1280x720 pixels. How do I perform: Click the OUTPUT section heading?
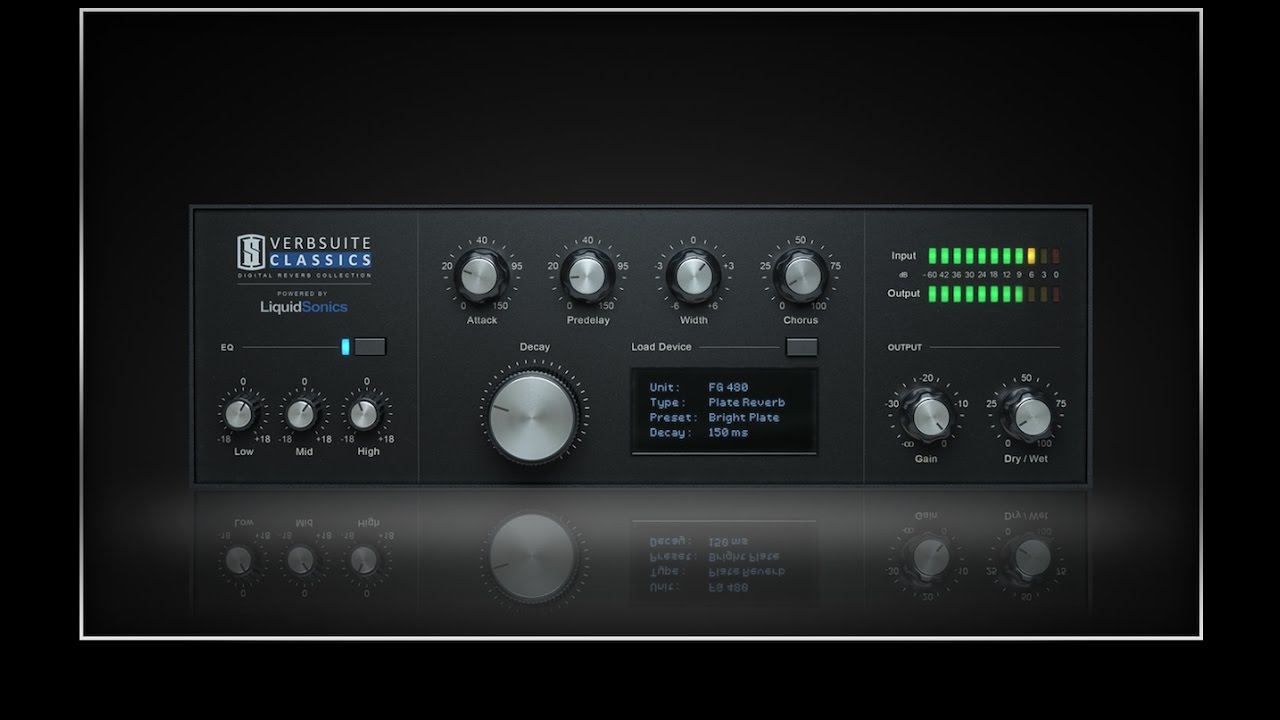[905, 348]
